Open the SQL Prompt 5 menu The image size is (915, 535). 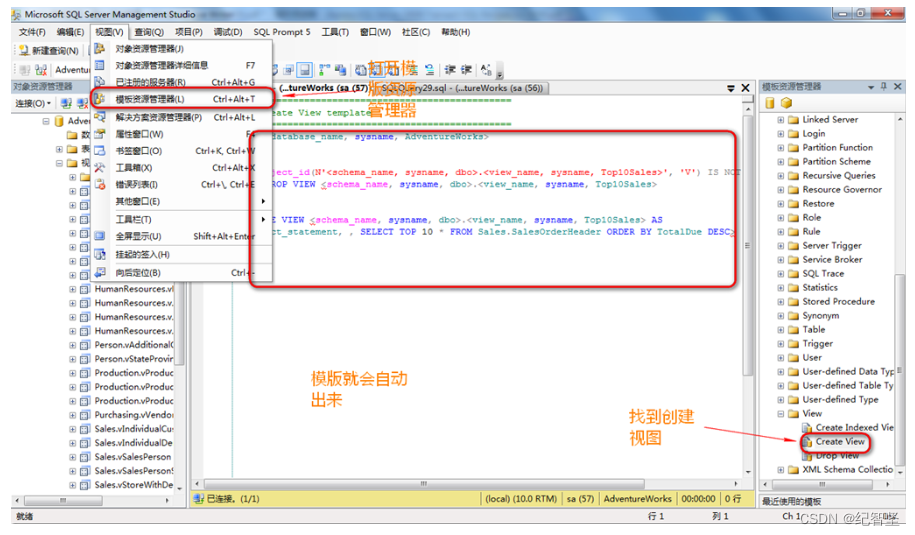(282, 32)
